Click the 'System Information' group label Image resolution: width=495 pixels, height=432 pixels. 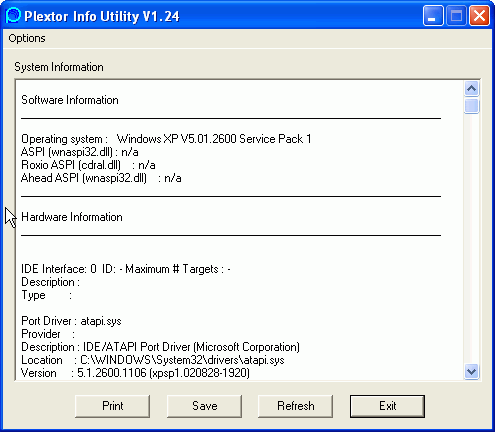59,67
